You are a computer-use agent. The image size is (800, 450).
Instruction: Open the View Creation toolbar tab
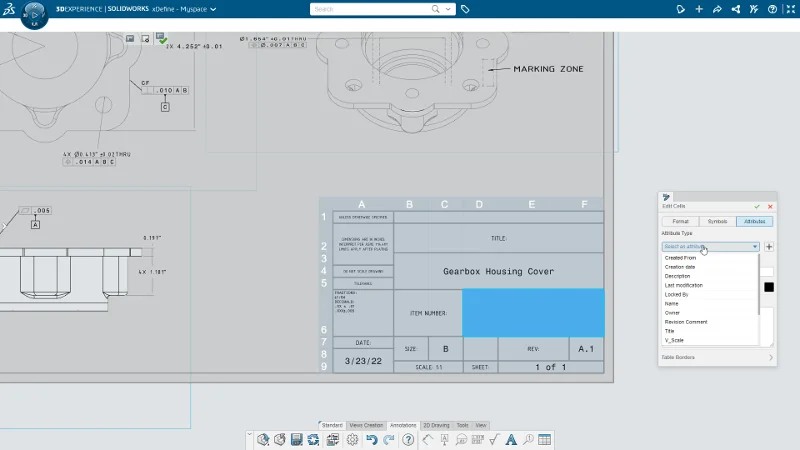point(366,425)
